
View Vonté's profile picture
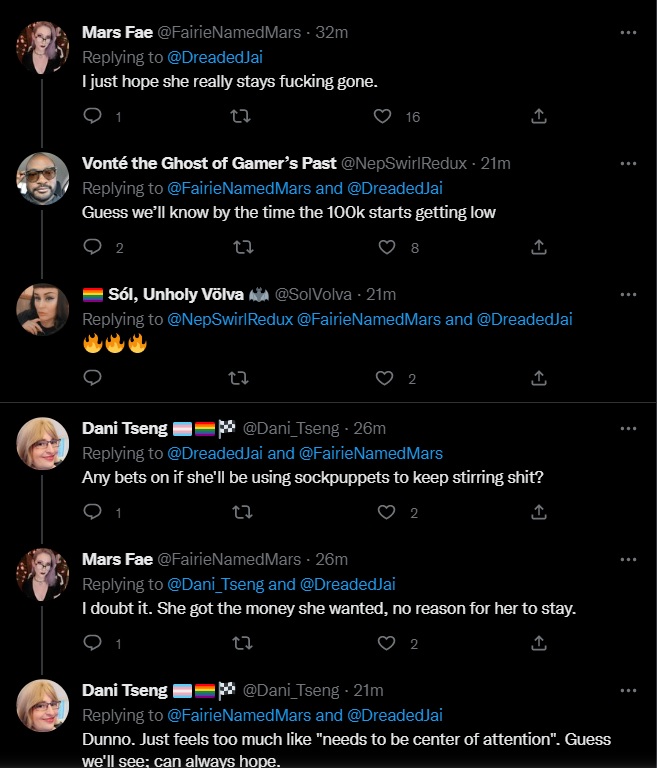pyautogui.click(x=43, y=179)
